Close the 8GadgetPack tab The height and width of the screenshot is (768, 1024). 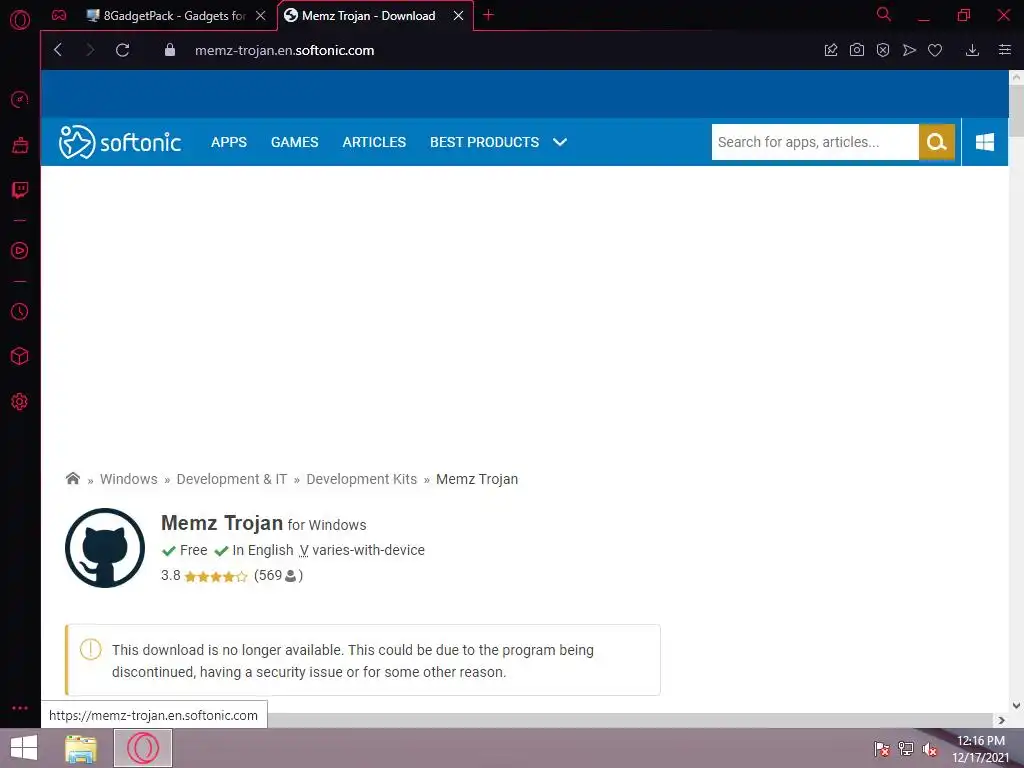coord(261,16)
